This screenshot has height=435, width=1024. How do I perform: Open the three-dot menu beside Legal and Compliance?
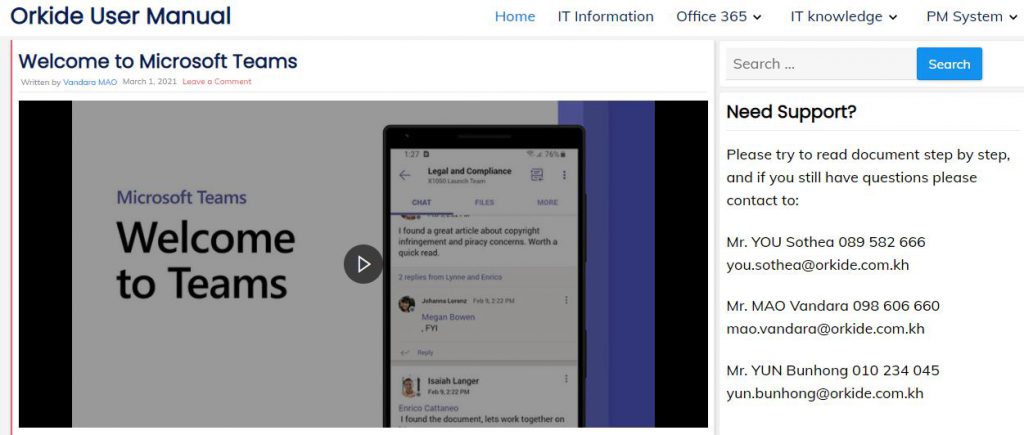tap(564, 175)
